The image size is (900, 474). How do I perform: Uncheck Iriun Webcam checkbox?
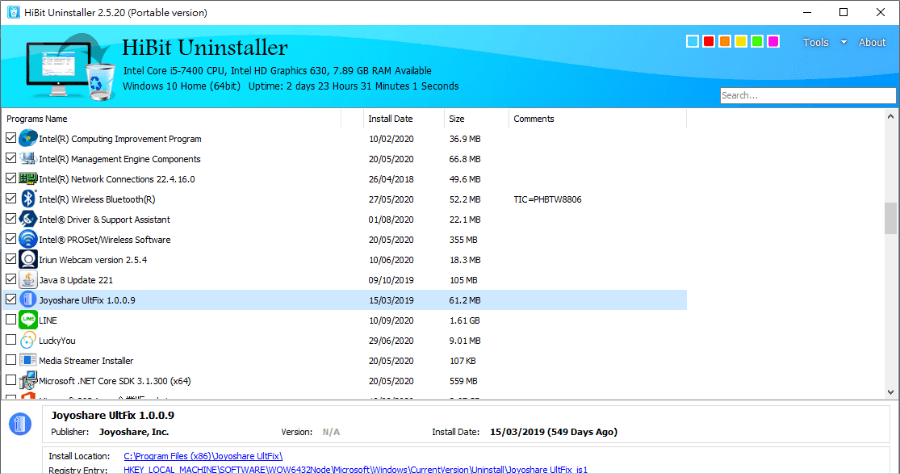[11, 259]
